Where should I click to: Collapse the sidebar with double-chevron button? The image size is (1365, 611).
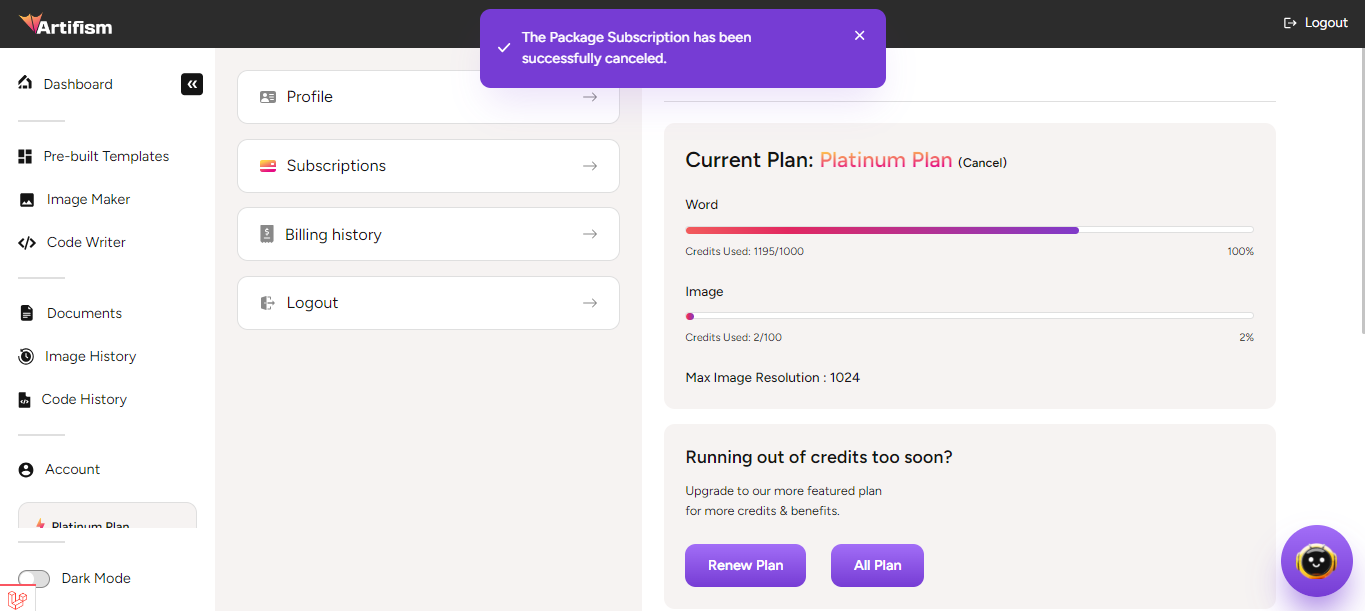pos(192,84)
